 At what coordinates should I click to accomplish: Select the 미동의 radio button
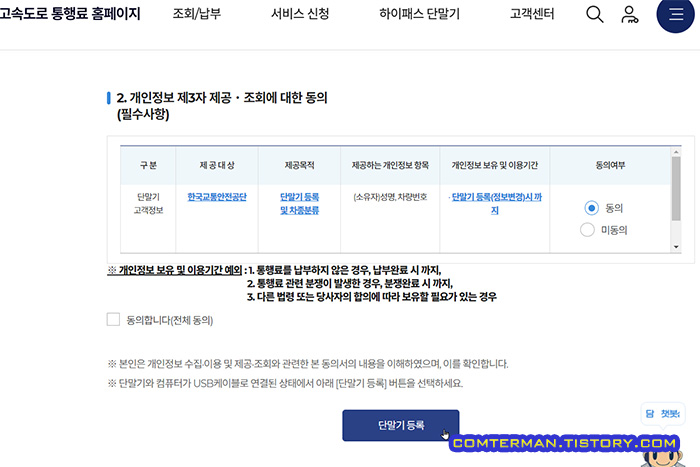(587, 229)
